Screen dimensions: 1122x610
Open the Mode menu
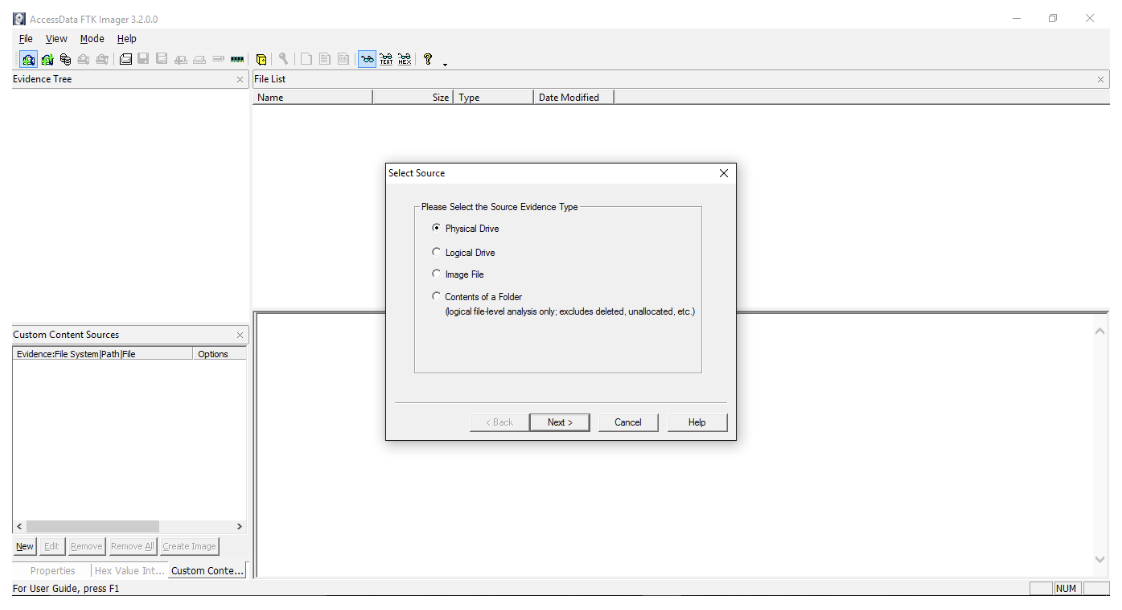(x=92, y=39)
